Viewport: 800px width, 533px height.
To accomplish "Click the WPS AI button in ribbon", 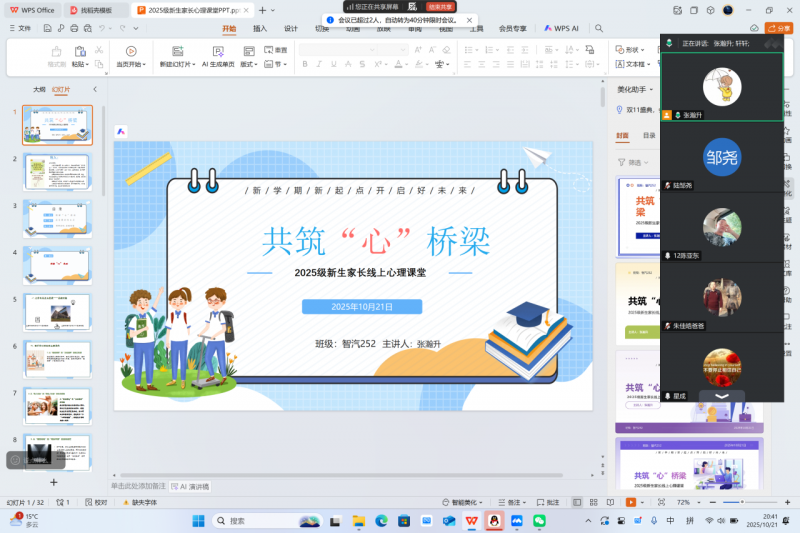I will (561, 29).
